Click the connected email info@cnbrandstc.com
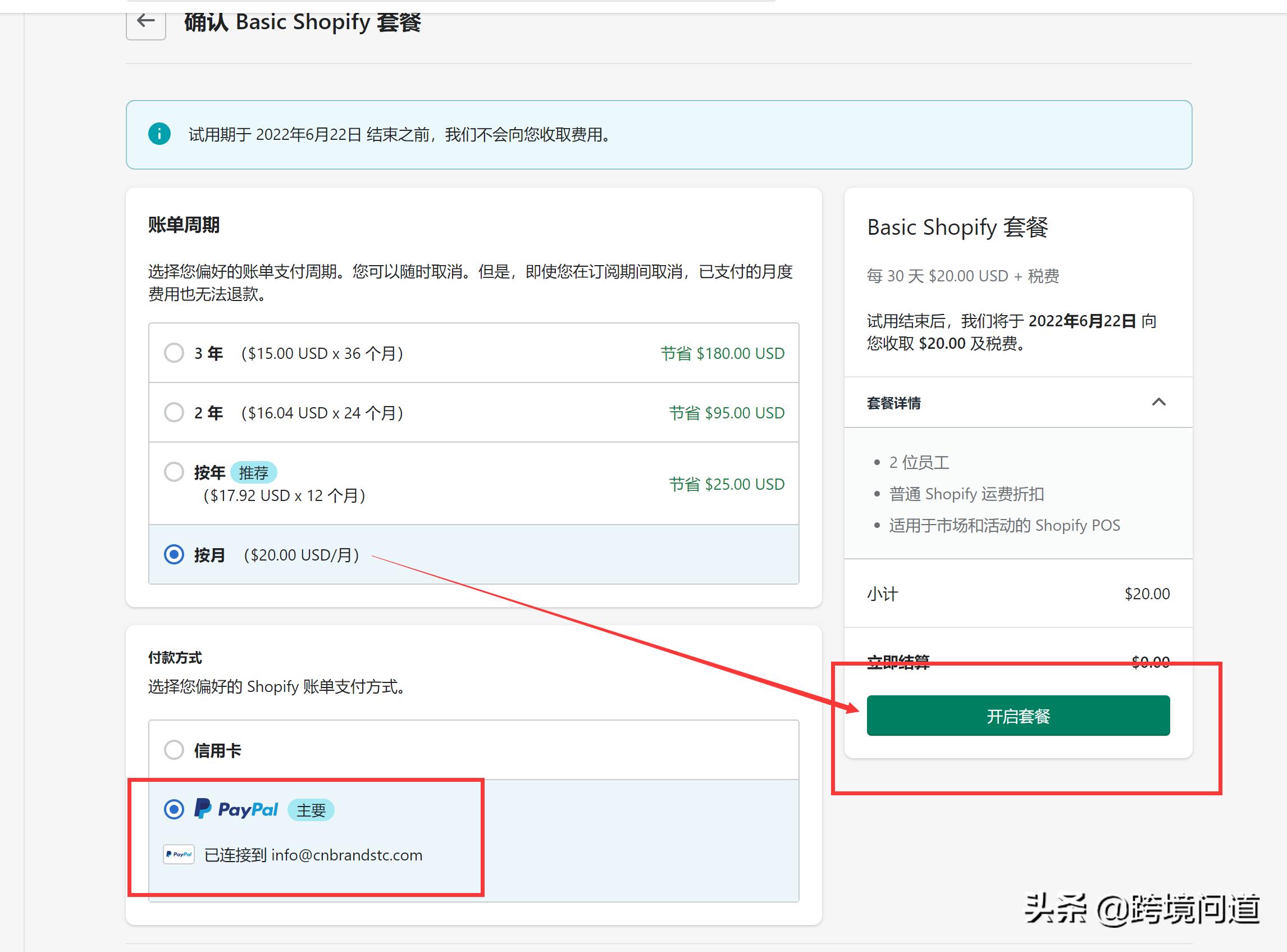Image resolution: width=1287 pixels, height=952 pixels. click(x=346, y=855)
